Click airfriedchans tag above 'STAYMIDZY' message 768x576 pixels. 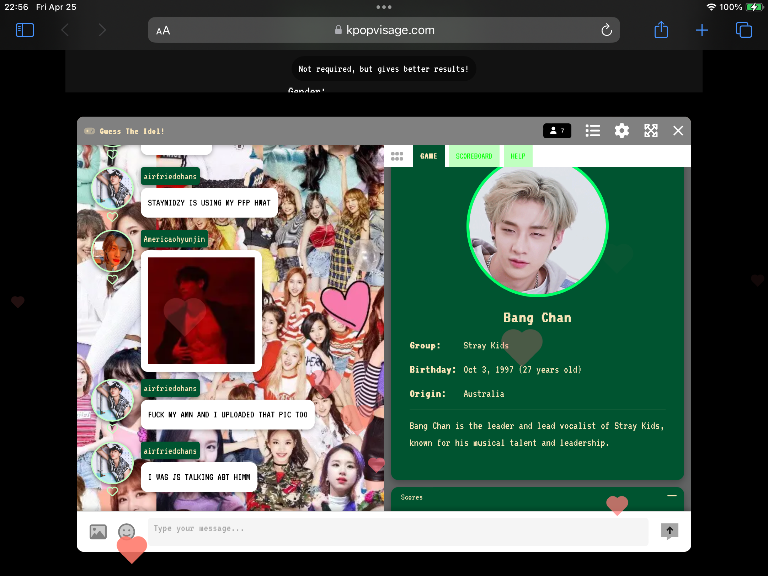[170, 176]
